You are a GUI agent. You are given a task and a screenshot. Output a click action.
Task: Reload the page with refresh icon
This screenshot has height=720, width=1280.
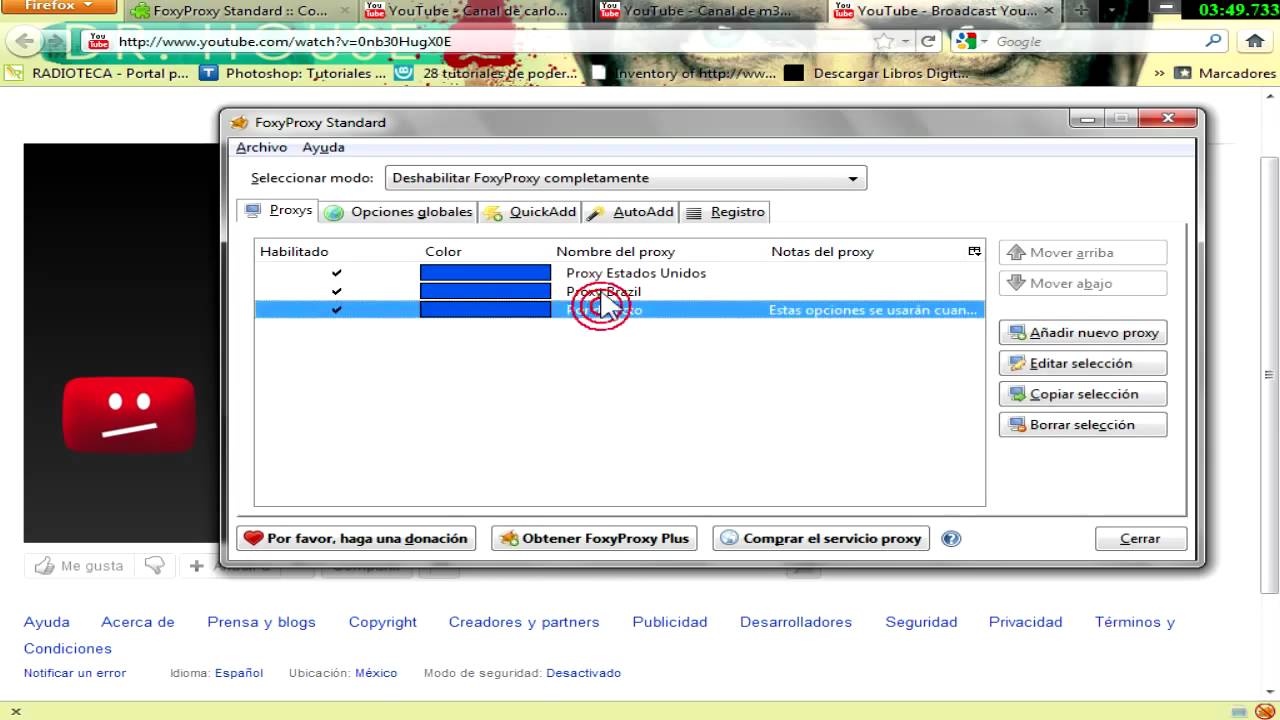[928, 42]
